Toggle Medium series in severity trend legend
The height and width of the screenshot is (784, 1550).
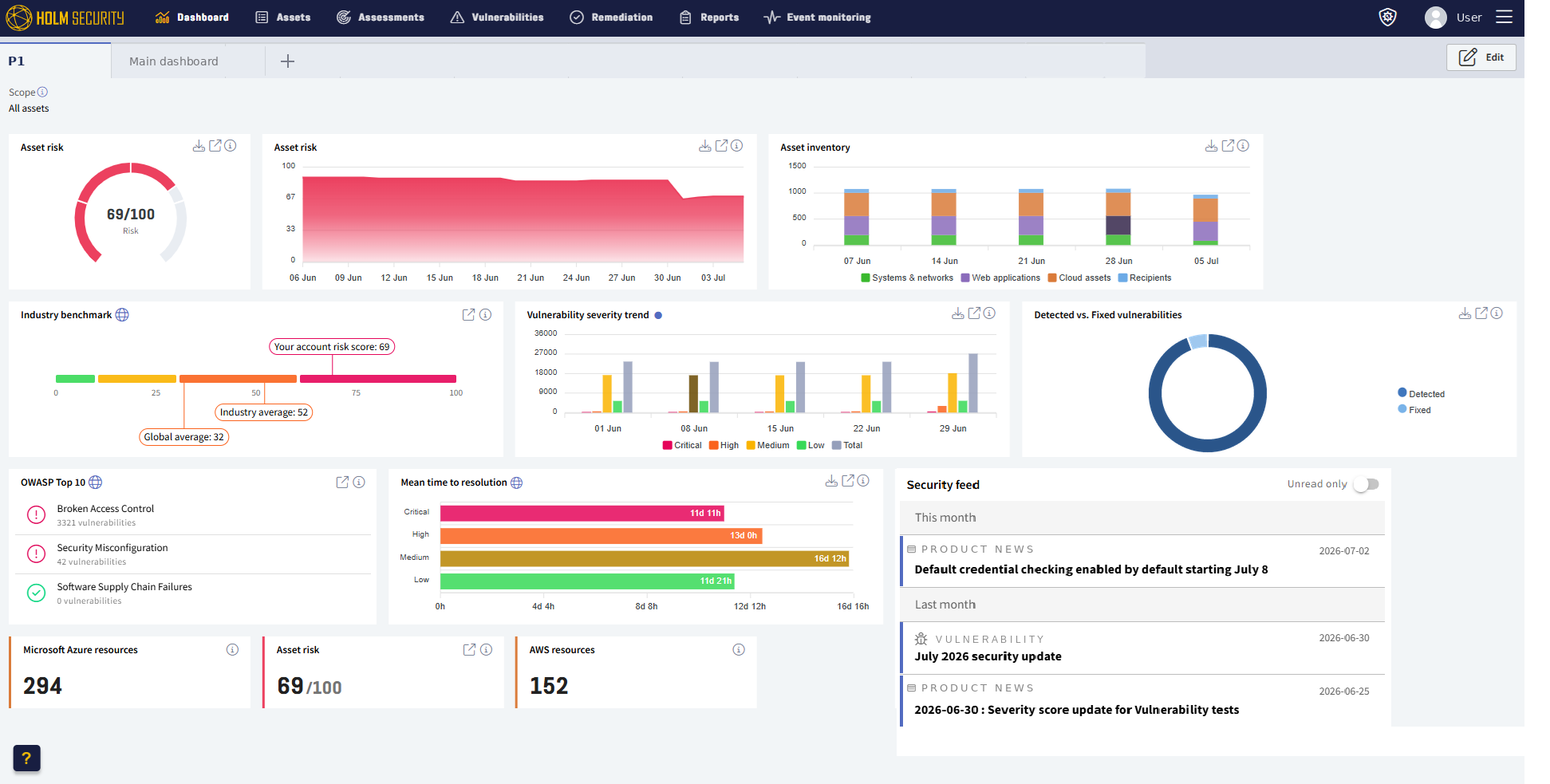point(767,446)
